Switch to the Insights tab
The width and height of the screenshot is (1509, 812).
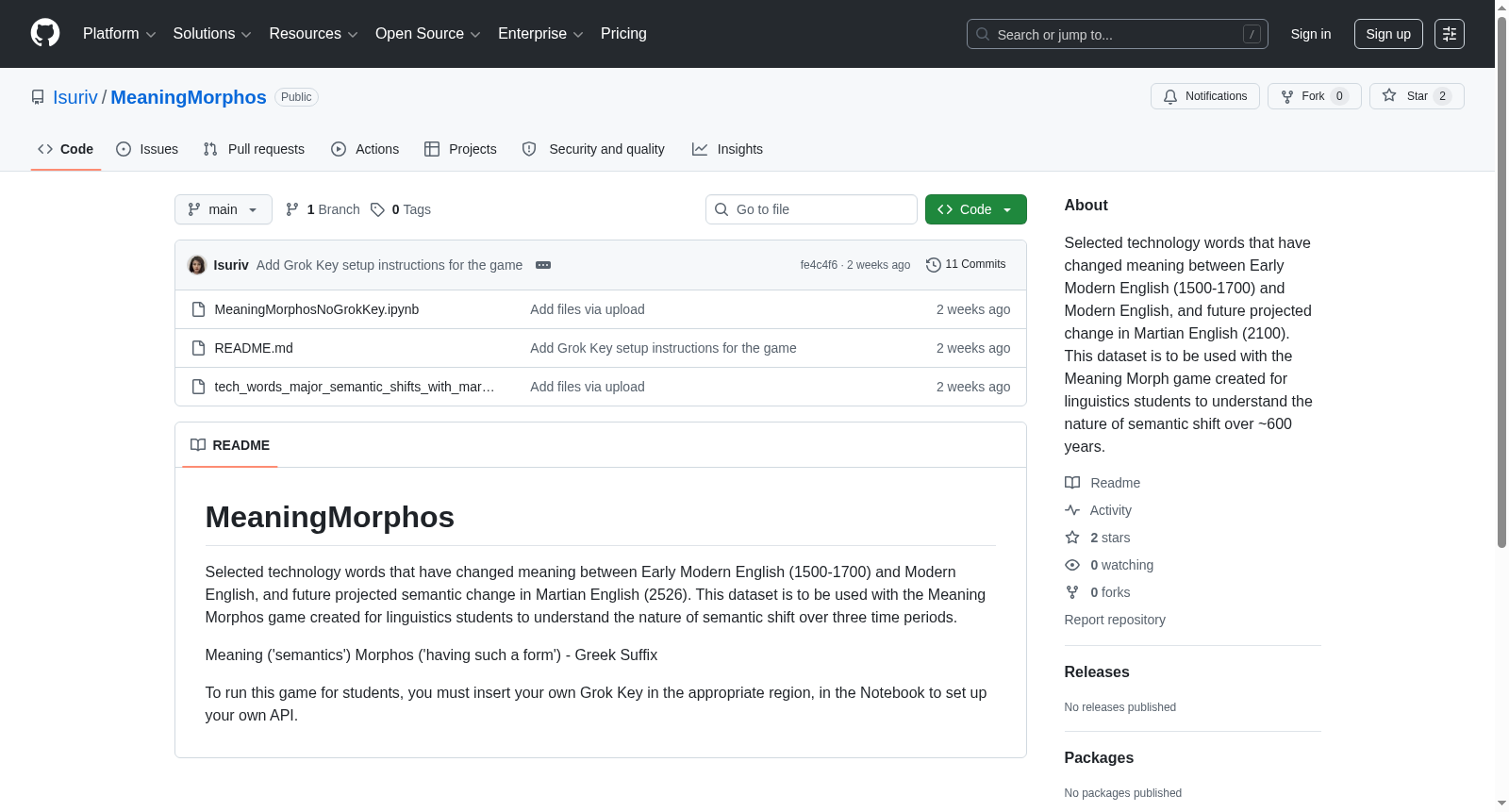click(727, 149)
